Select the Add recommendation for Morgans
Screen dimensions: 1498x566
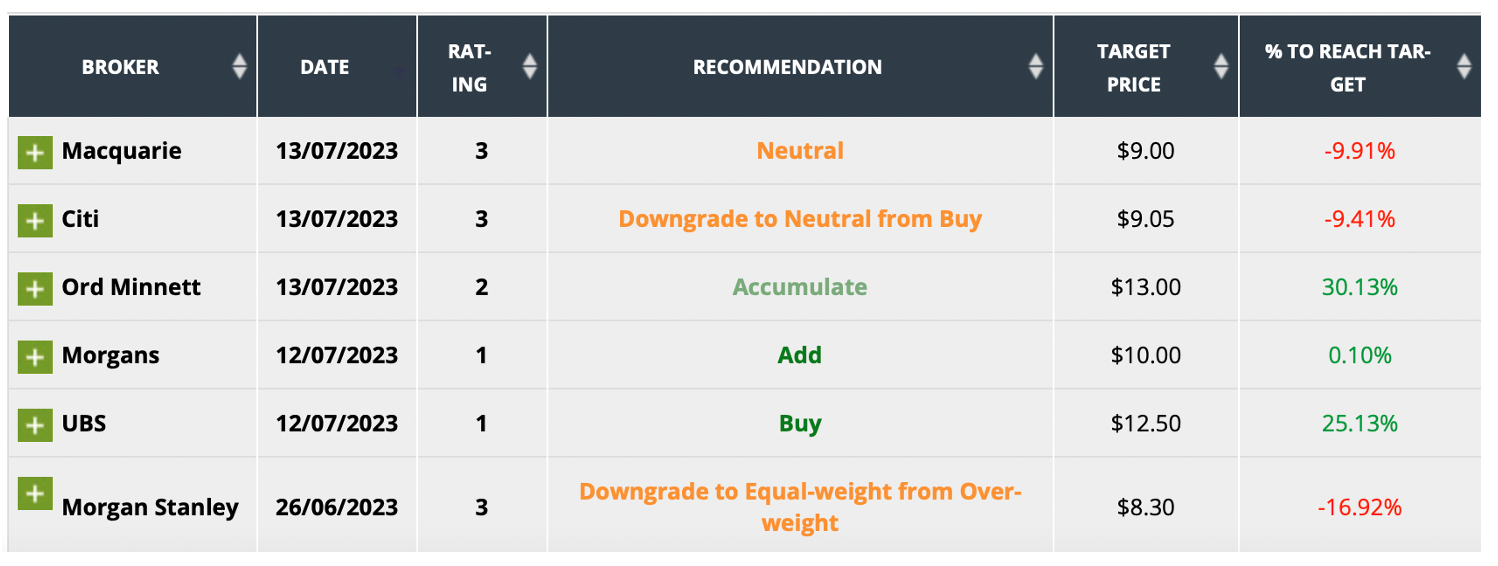click(x=800, y=355)
